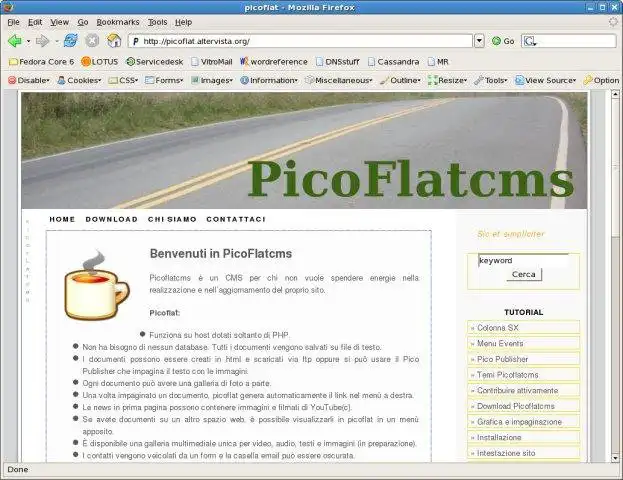Click the green Go button icon
Viewport: 623px width, 480px height.
(x=503, y=41)
